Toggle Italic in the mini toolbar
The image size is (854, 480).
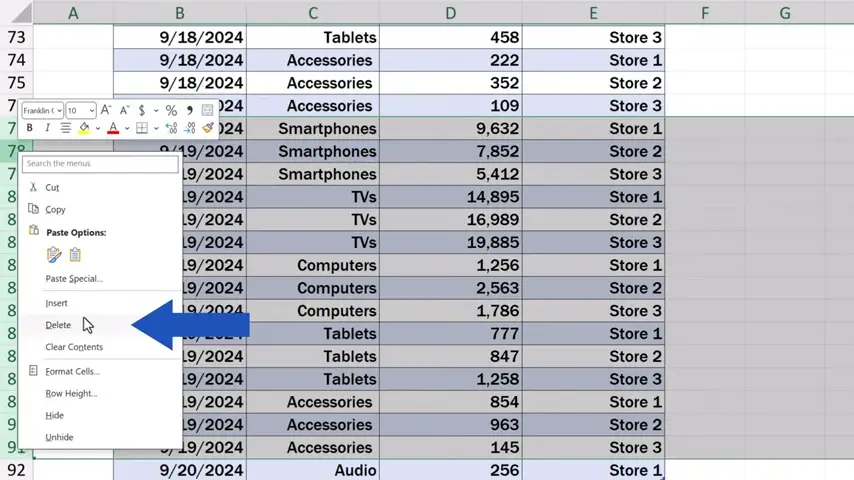(x=48, y=128)
